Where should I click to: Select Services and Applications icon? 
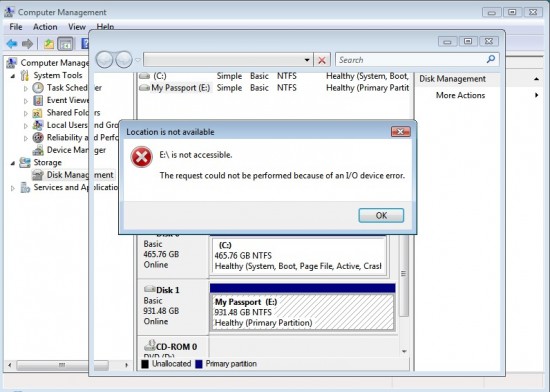[x=25, y=188]
